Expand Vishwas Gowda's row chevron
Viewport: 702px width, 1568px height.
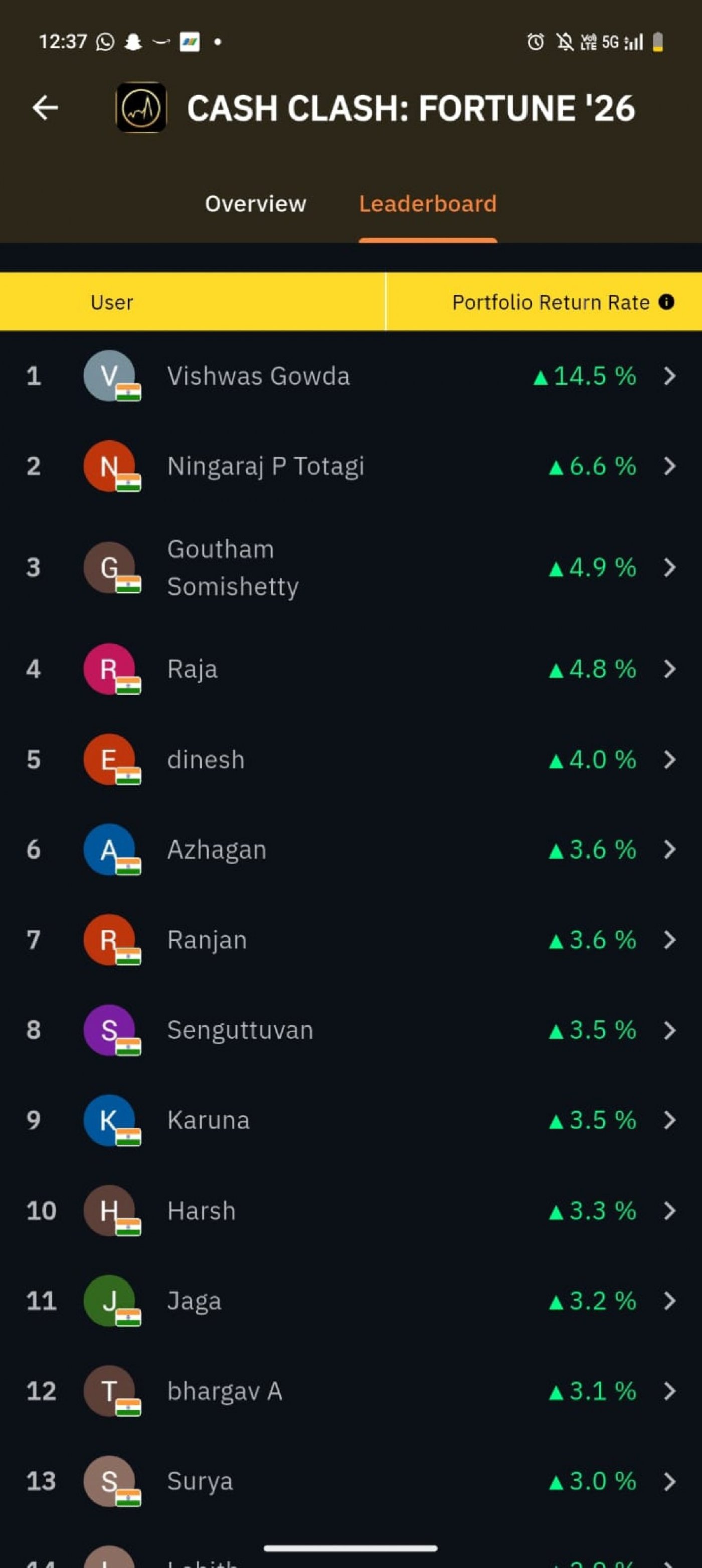[x=670, y=376]
